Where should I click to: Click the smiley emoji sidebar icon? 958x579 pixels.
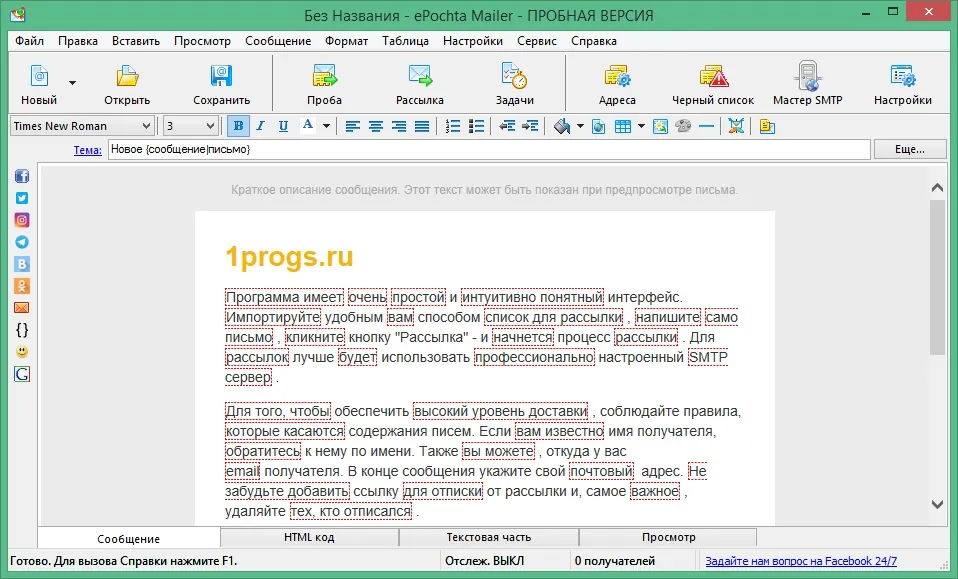[x=22, y=352]
